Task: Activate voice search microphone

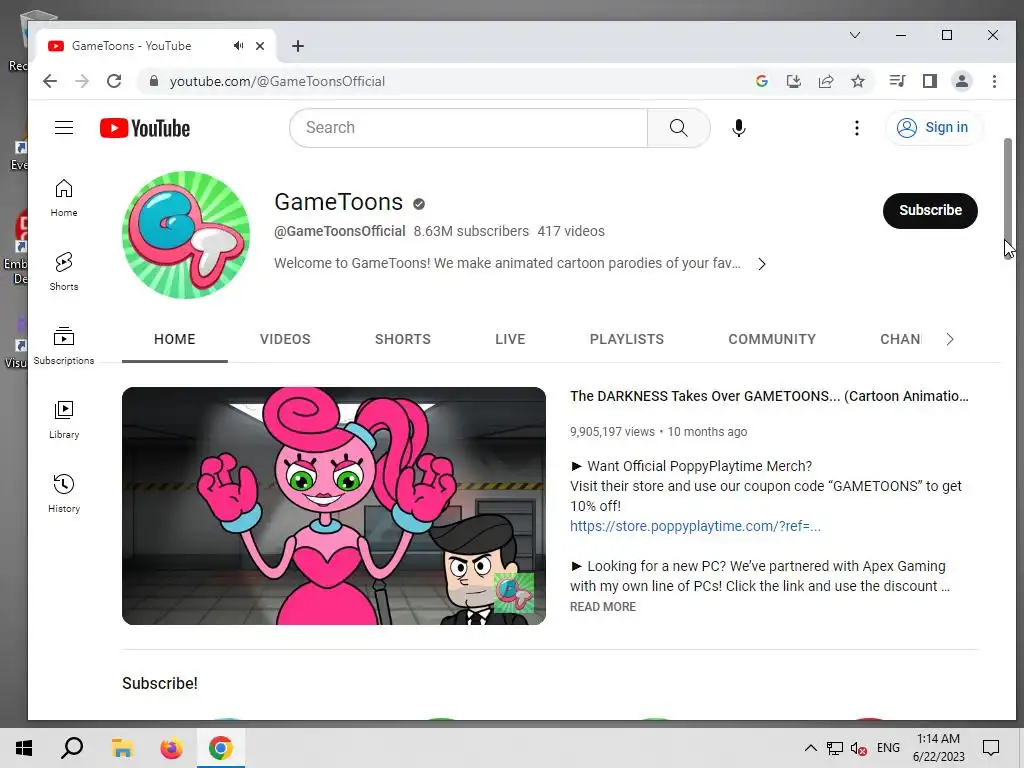Action: click(739, 127)
